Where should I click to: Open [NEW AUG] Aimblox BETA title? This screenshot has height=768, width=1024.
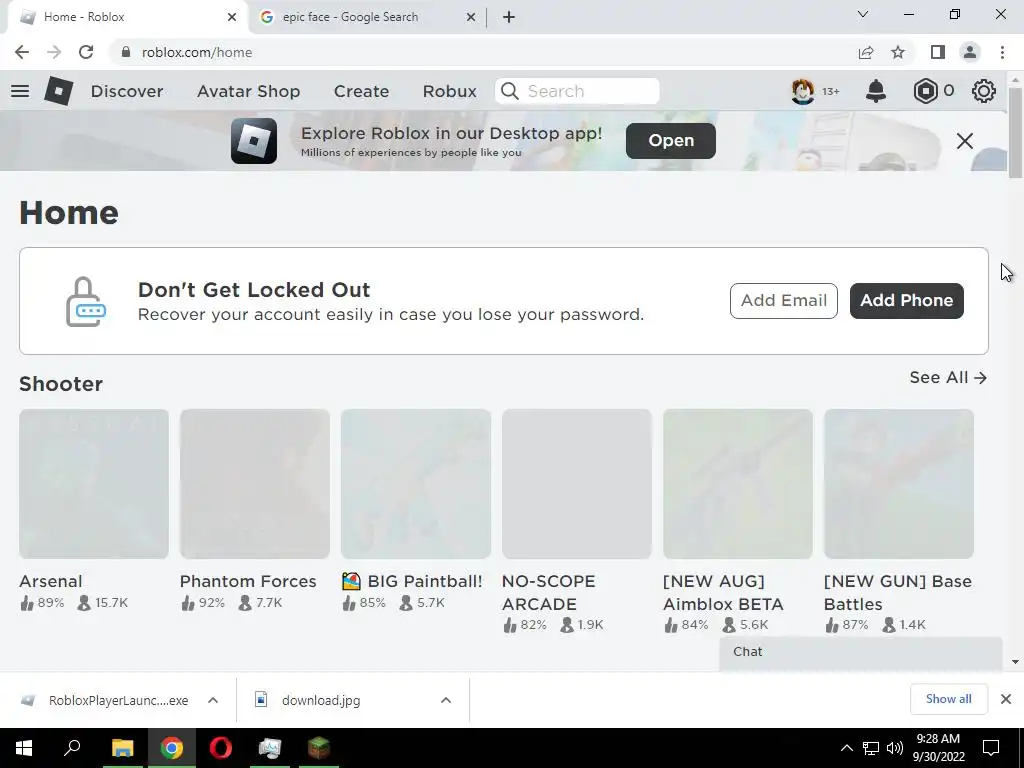click(723, 592)
